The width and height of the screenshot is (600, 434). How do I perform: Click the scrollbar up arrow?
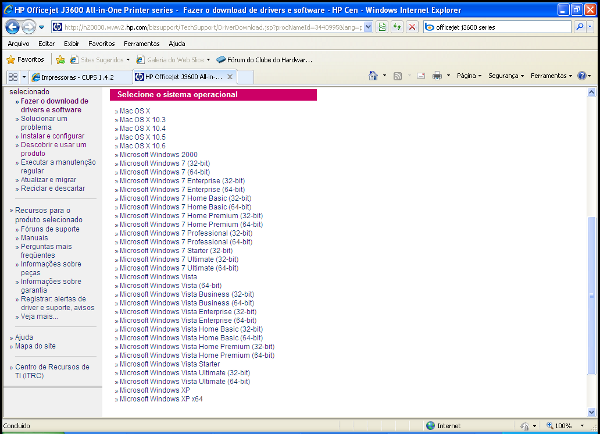(591, 92)
